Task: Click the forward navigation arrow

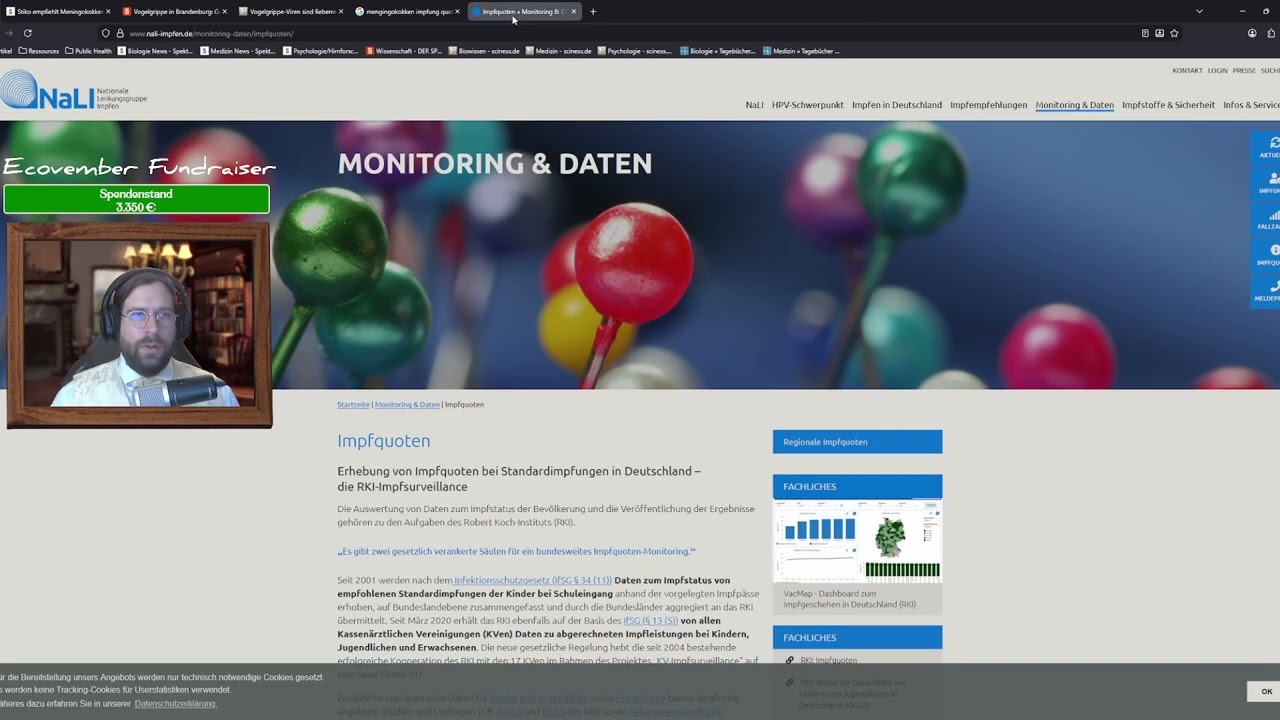Action: [x=9, y=33]
